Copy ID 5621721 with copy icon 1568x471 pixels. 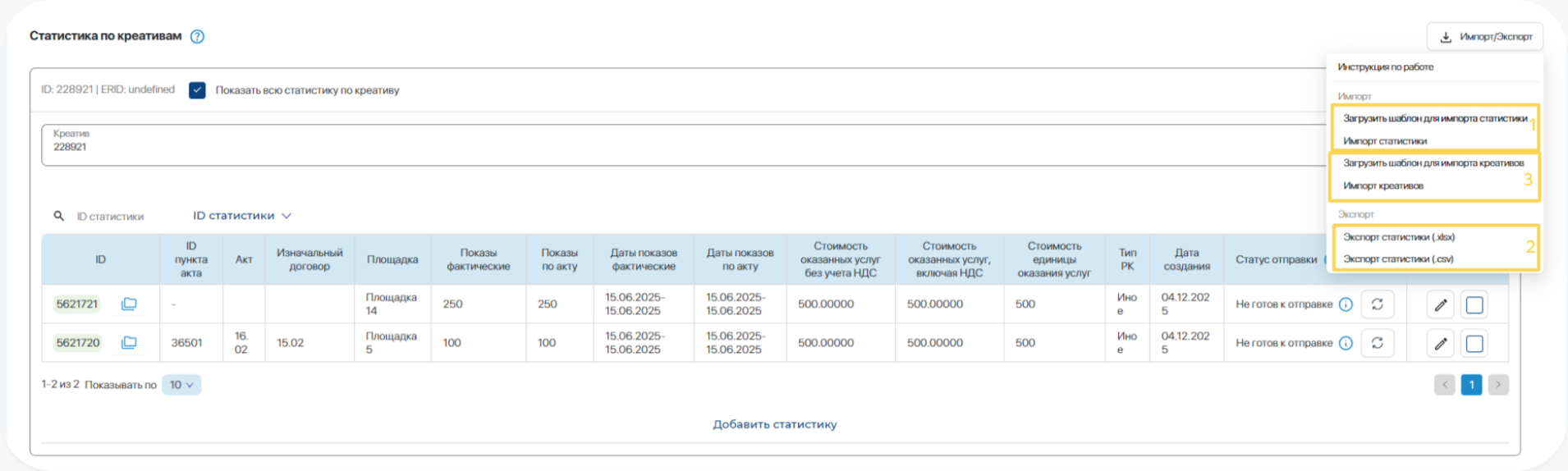[x=129, y=304]
